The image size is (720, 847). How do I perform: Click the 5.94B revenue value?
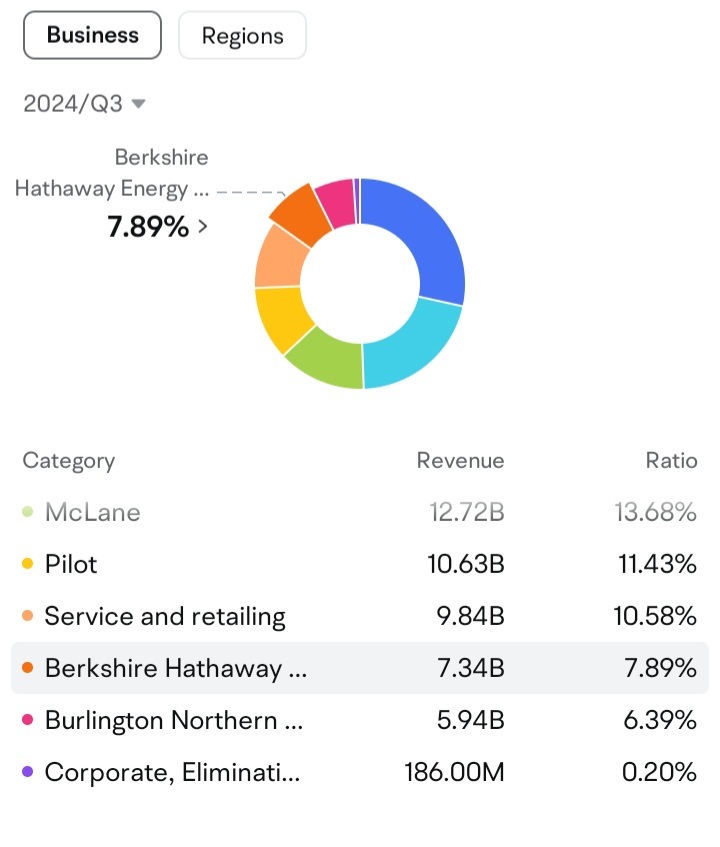click(470, 720)
